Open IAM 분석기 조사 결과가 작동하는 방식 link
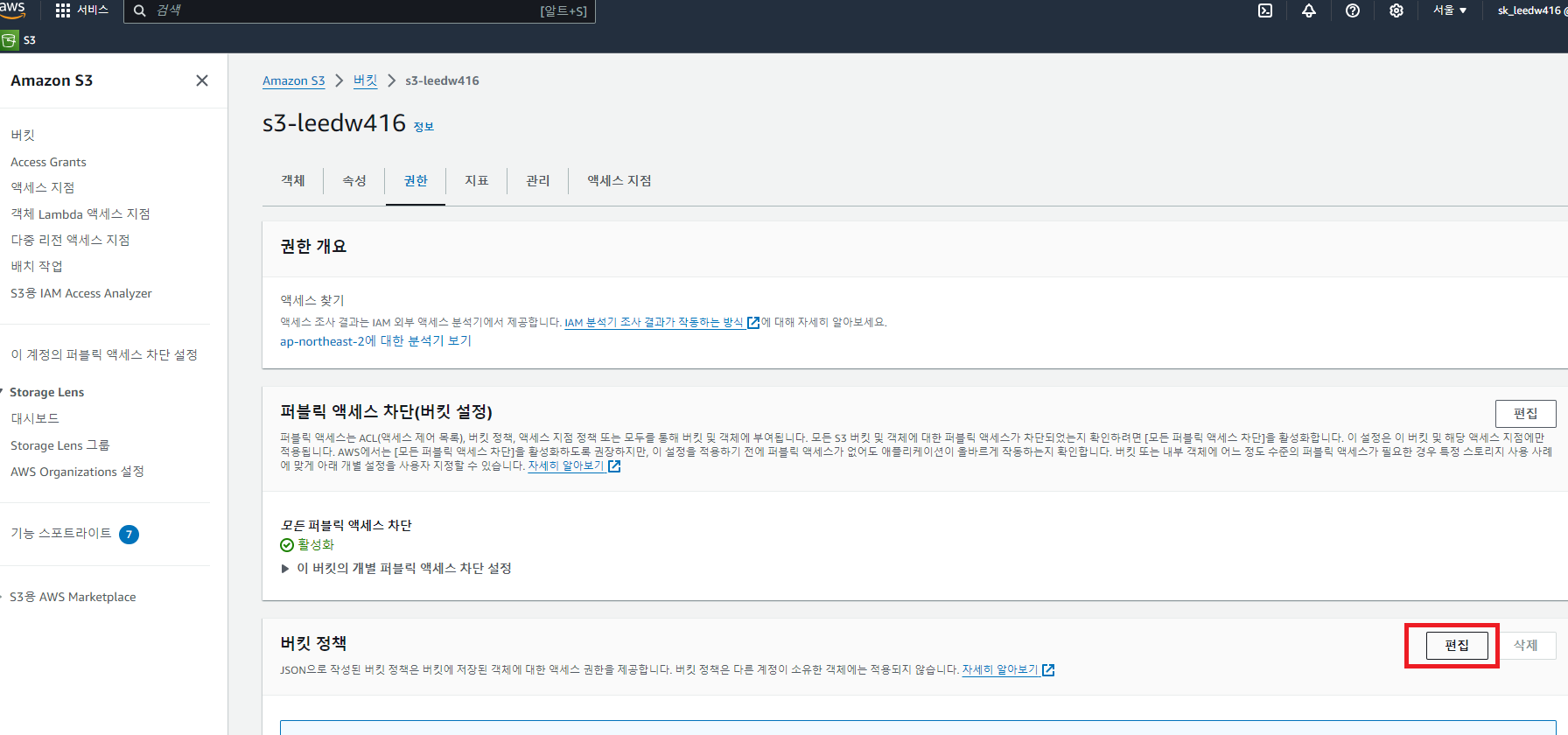1568x735 pixels. coord(661,323)
